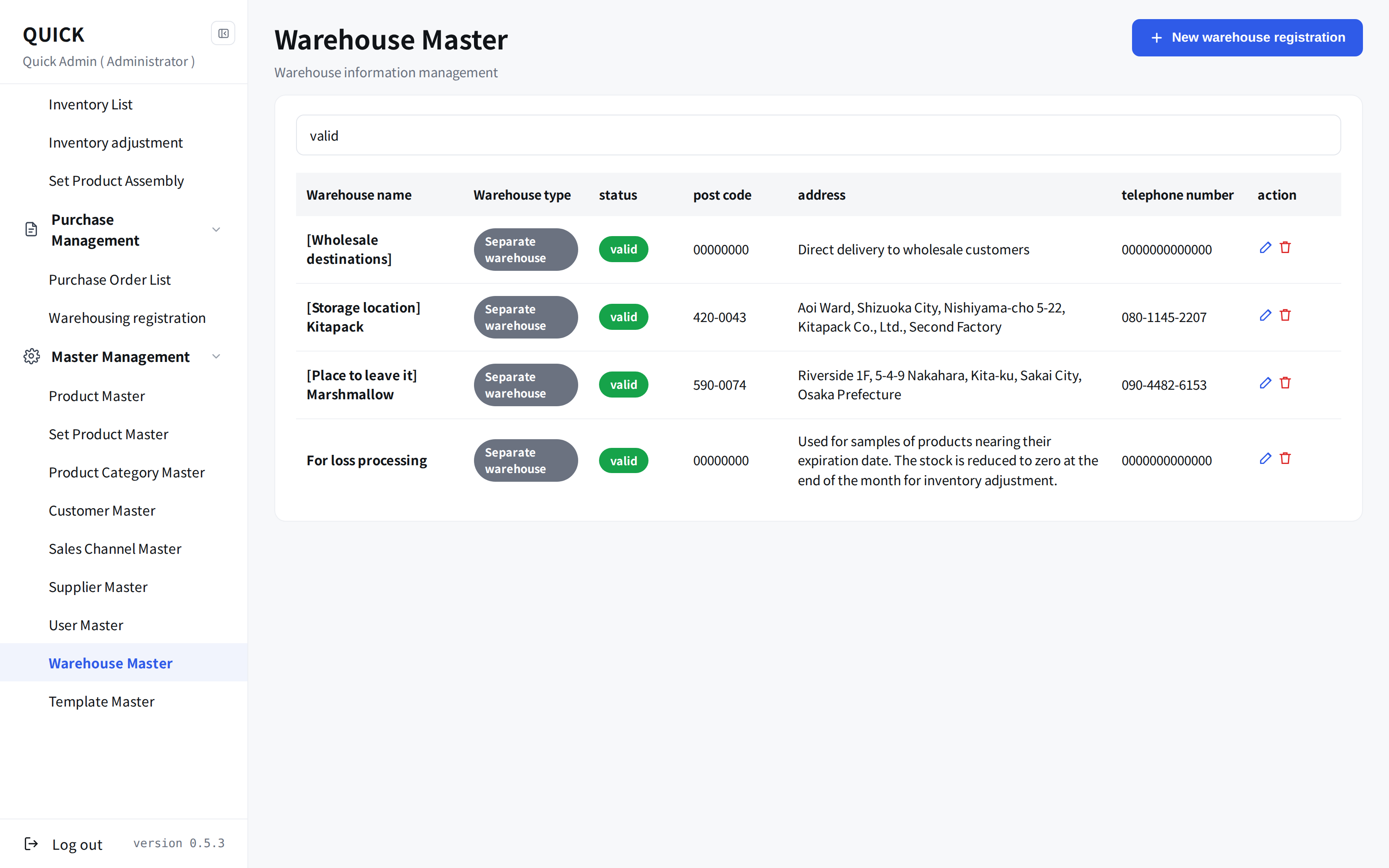
Task: Open Product Master
Action: click(x=97, y=396)
